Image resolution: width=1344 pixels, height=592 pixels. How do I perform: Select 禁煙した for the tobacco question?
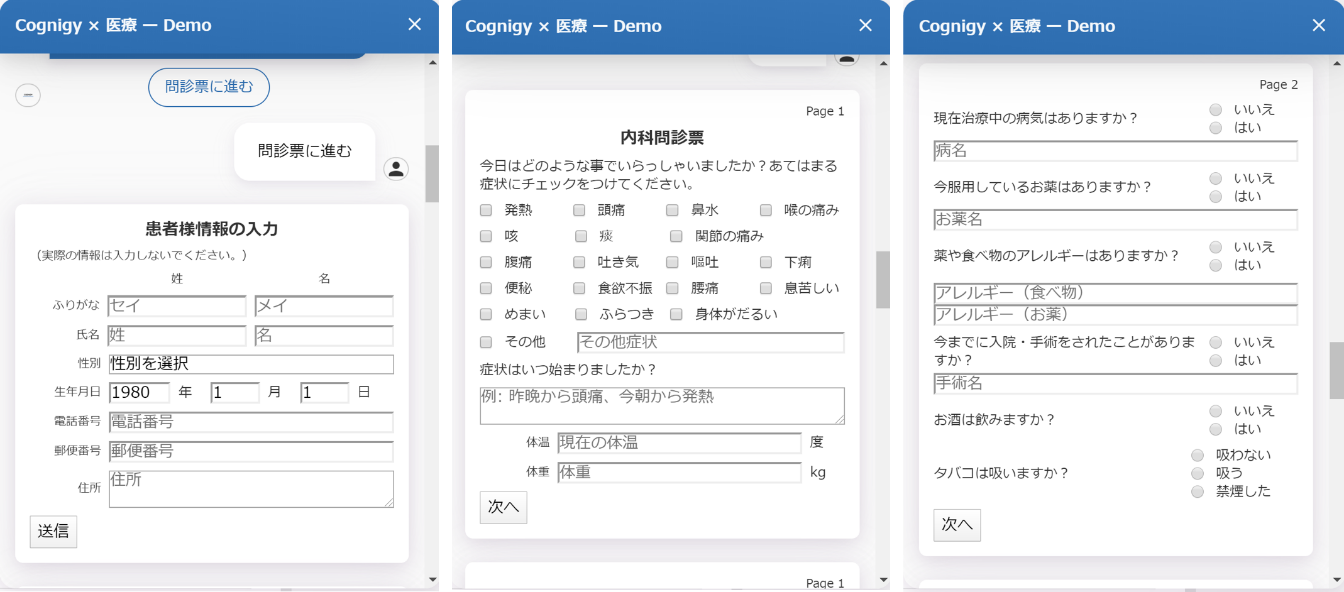pos(1197,491)
